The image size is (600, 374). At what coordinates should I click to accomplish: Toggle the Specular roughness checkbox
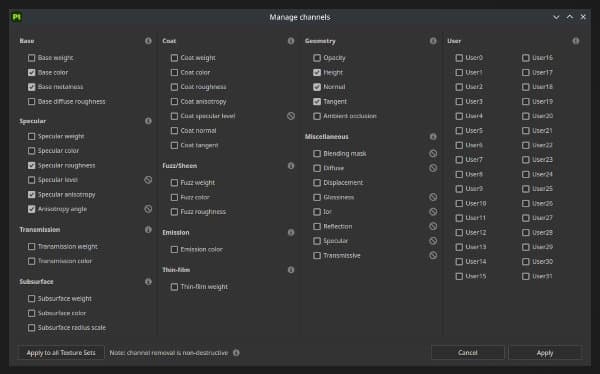click(31, 165)
